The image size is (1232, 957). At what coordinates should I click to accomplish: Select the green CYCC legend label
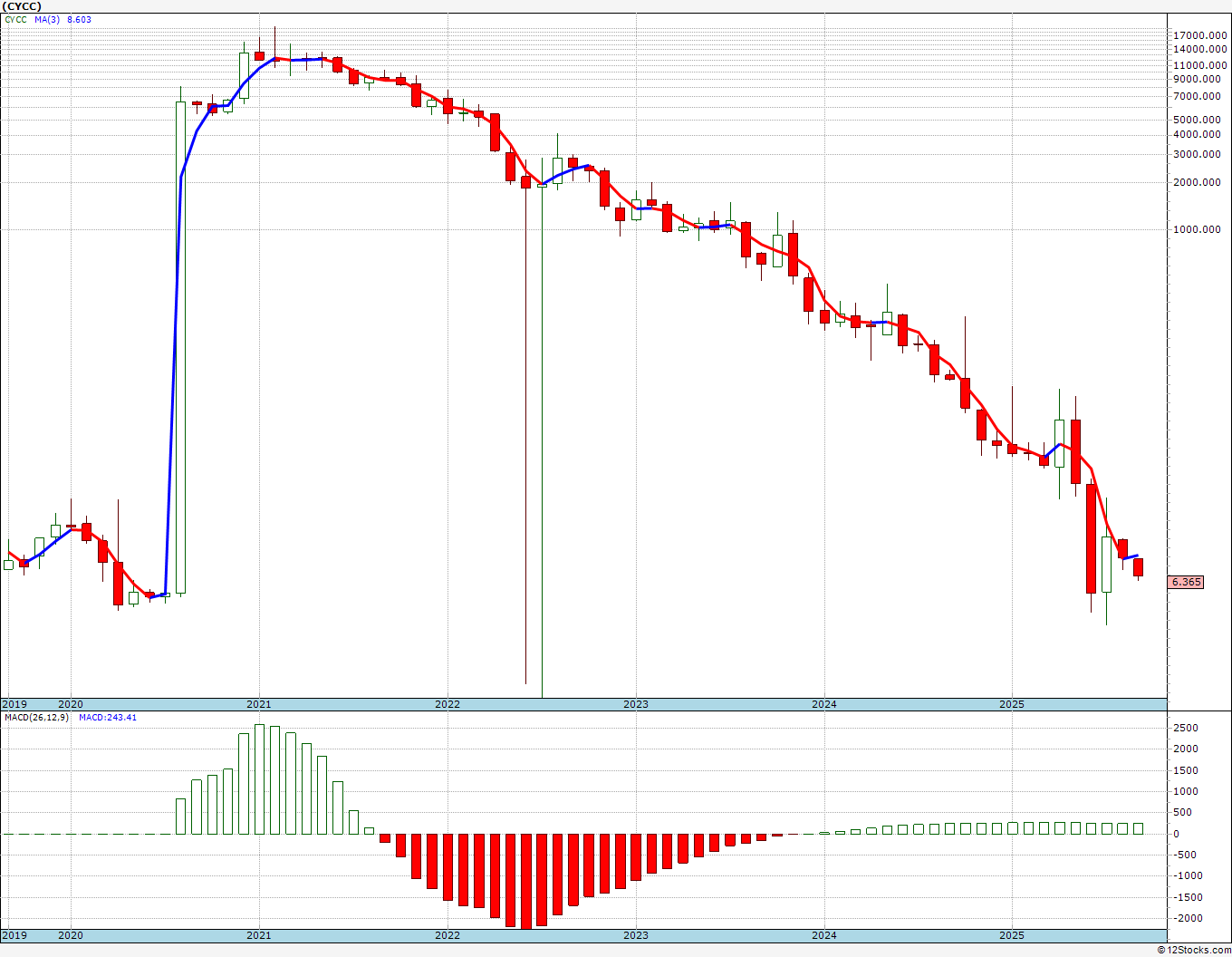point(16,20)
